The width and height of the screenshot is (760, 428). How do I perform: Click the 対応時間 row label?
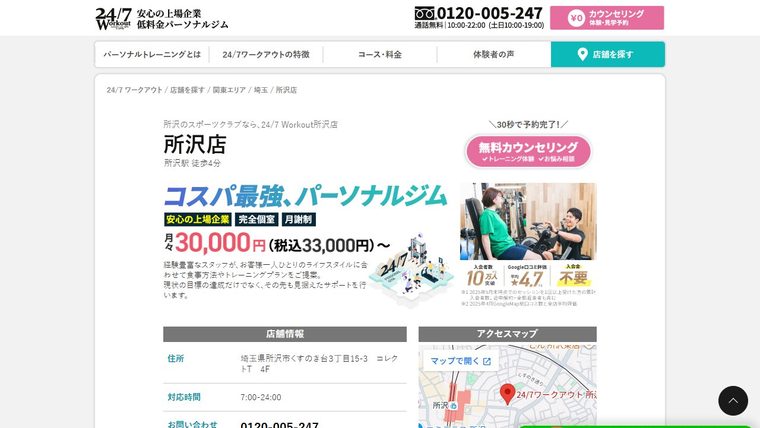pos(184,397)
